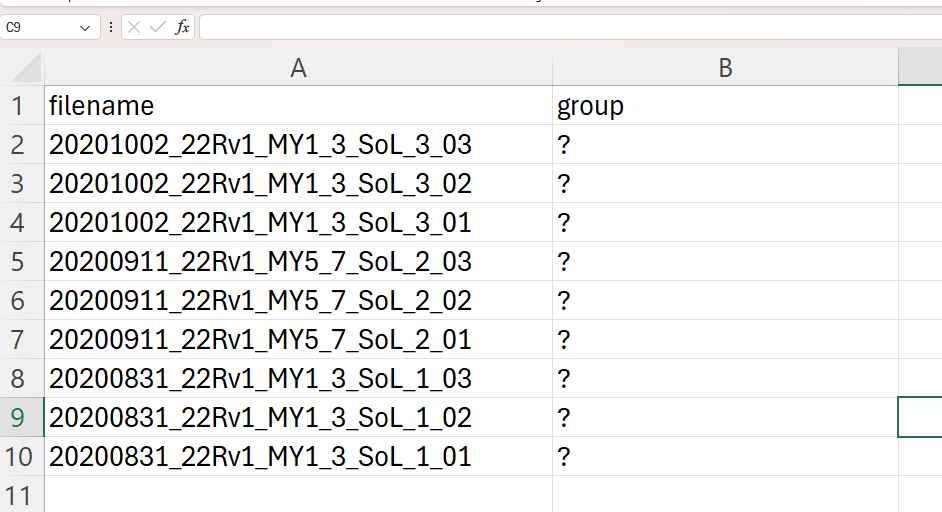Click the Insert Function fx icon
The height and width of the screenshot is (512, 942).
[x=182, y=28]
